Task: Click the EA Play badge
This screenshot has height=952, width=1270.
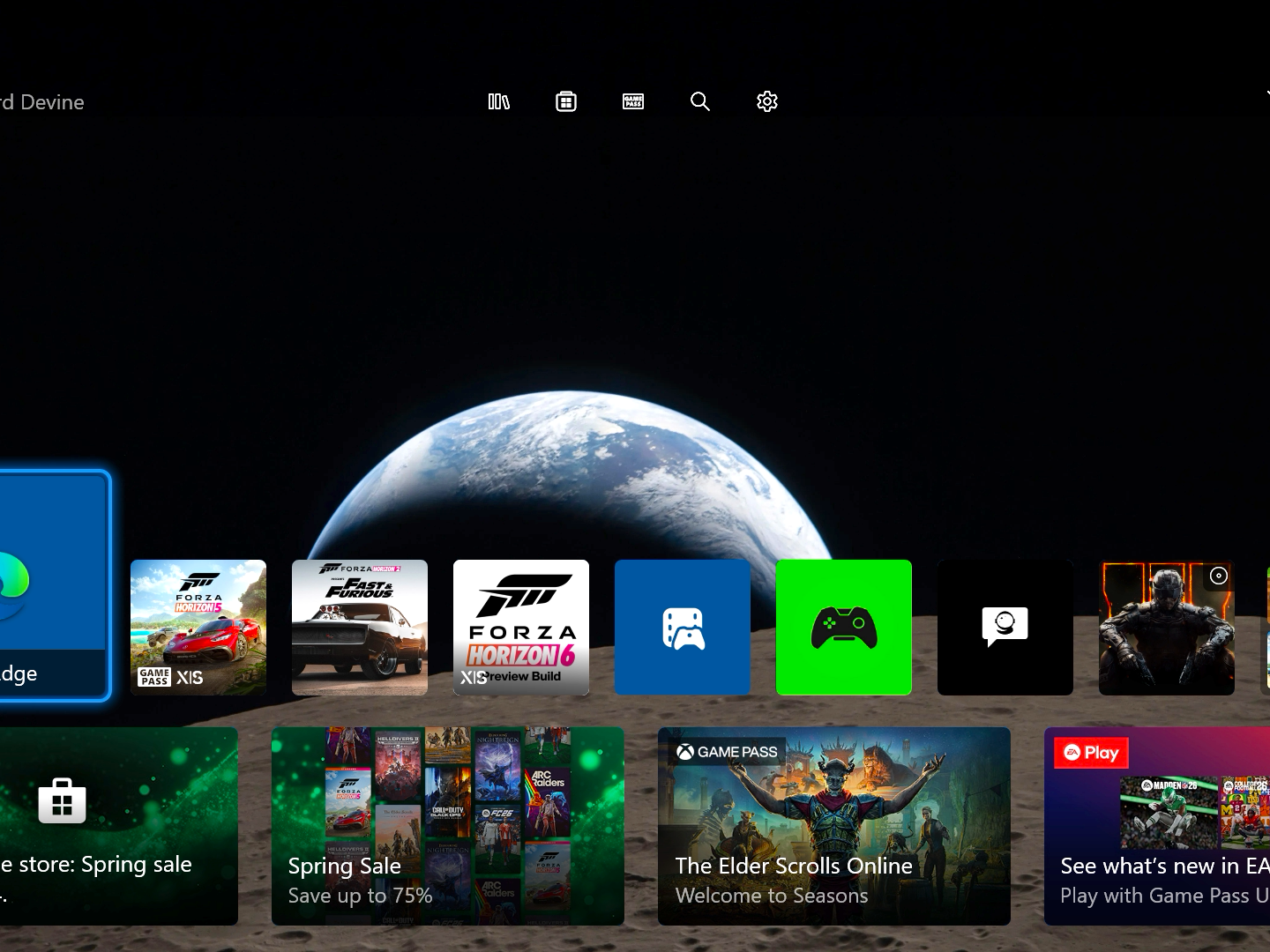Action: [1092, 753]
